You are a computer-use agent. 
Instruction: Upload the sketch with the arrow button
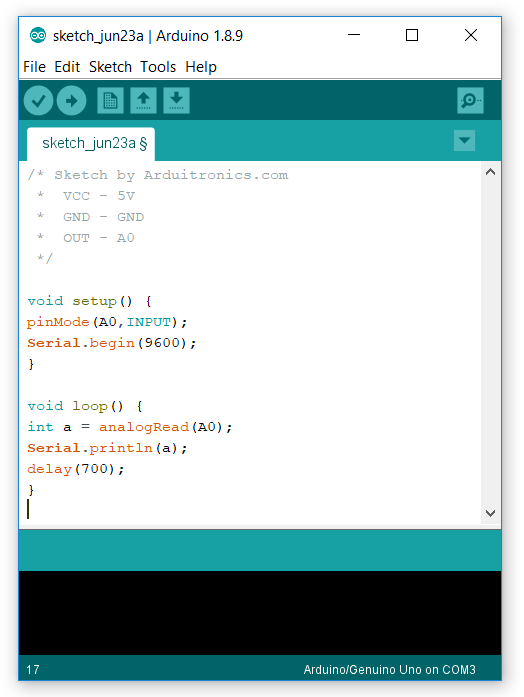coord(72,100)
